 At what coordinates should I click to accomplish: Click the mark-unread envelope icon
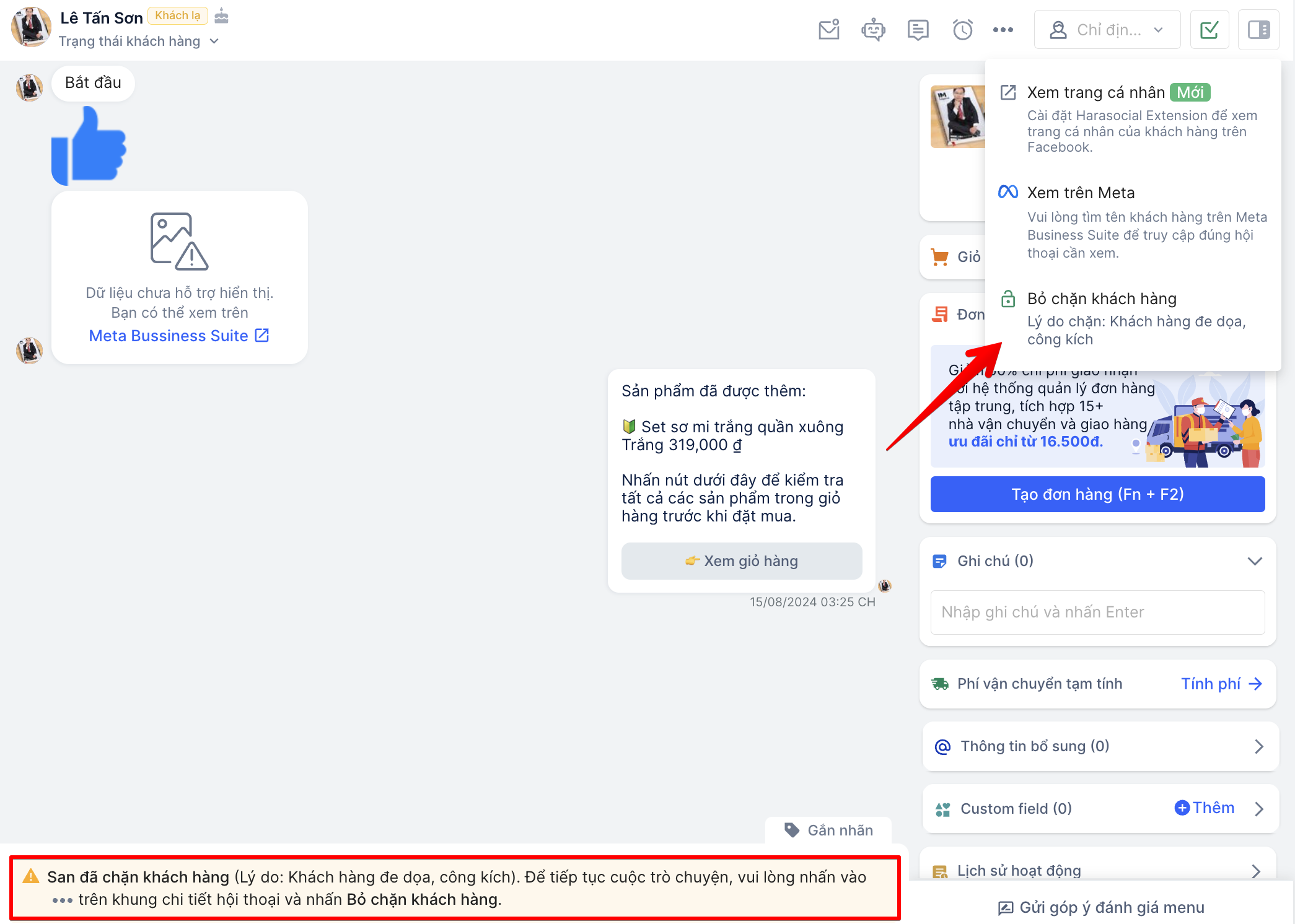pos(828,30)
